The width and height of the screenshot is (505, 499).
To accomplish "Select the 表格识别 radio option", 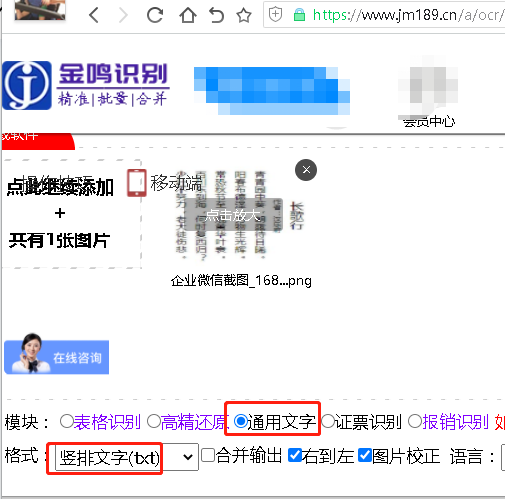I will (67, 421).
